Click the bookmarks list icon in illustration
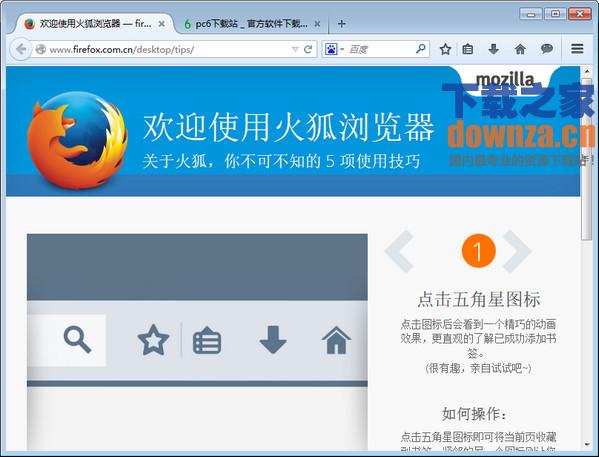Image resolution: width=599 pixels, height=457 pixels. point(207,340)
